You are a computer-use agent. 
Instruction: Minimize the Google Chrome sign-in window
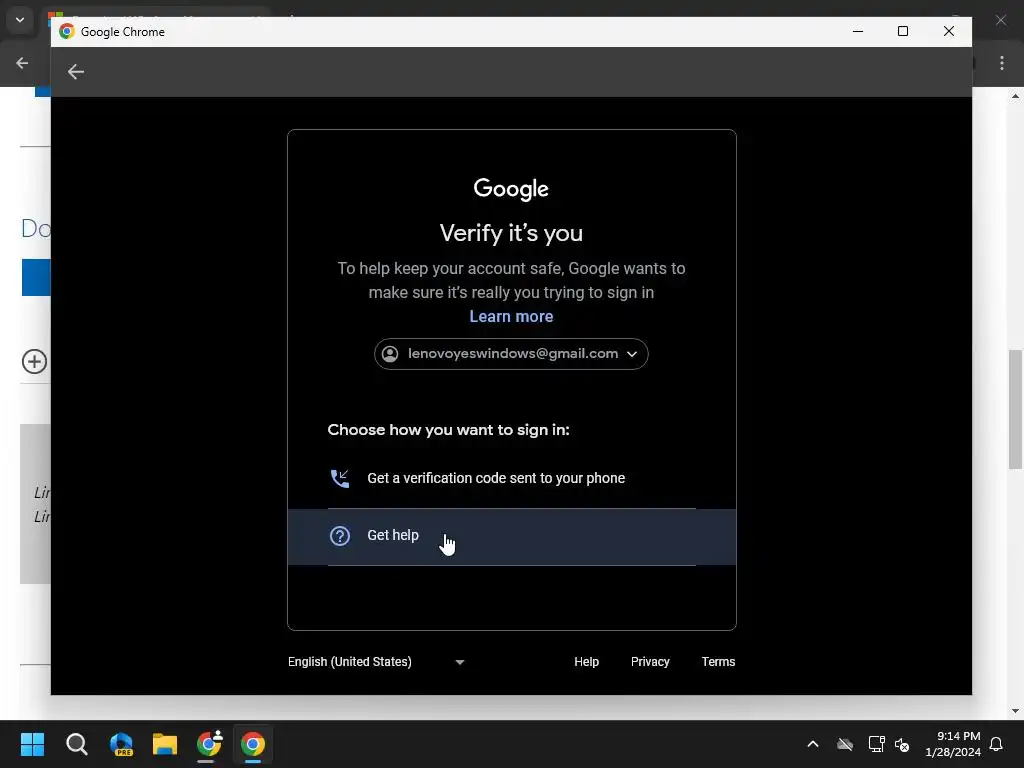[x=858, y=31]
